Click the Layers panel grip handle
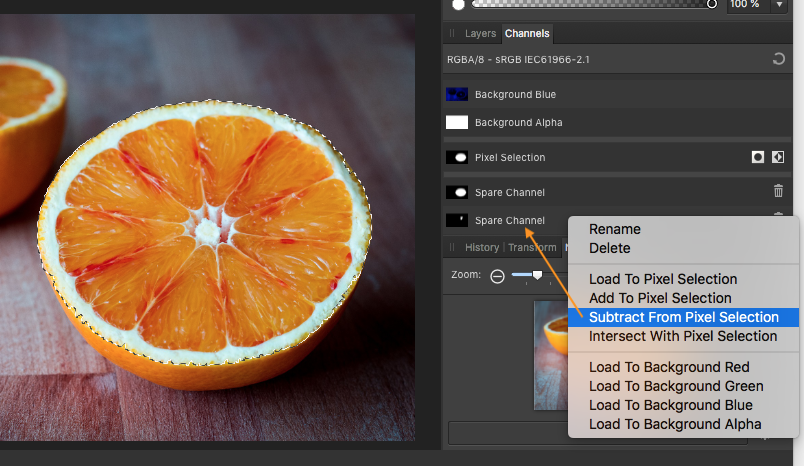 (x=452, y=33)
